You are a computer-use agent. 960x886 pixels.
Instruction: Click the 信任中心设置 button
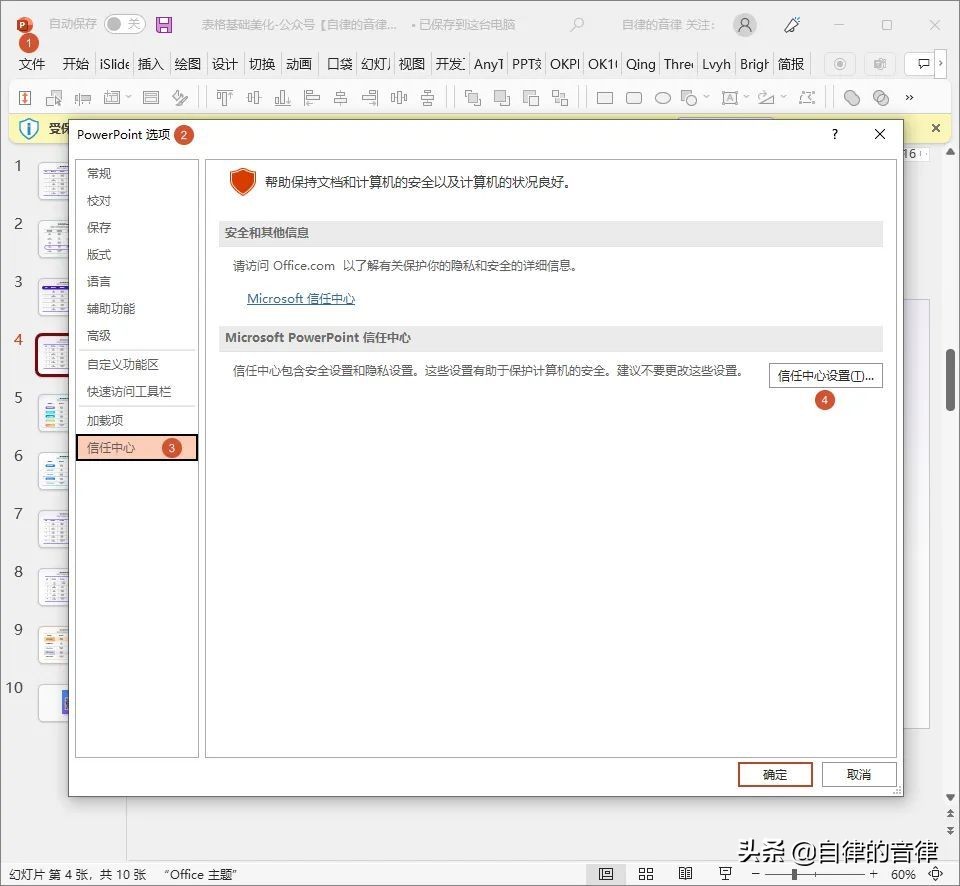point(825,376)
